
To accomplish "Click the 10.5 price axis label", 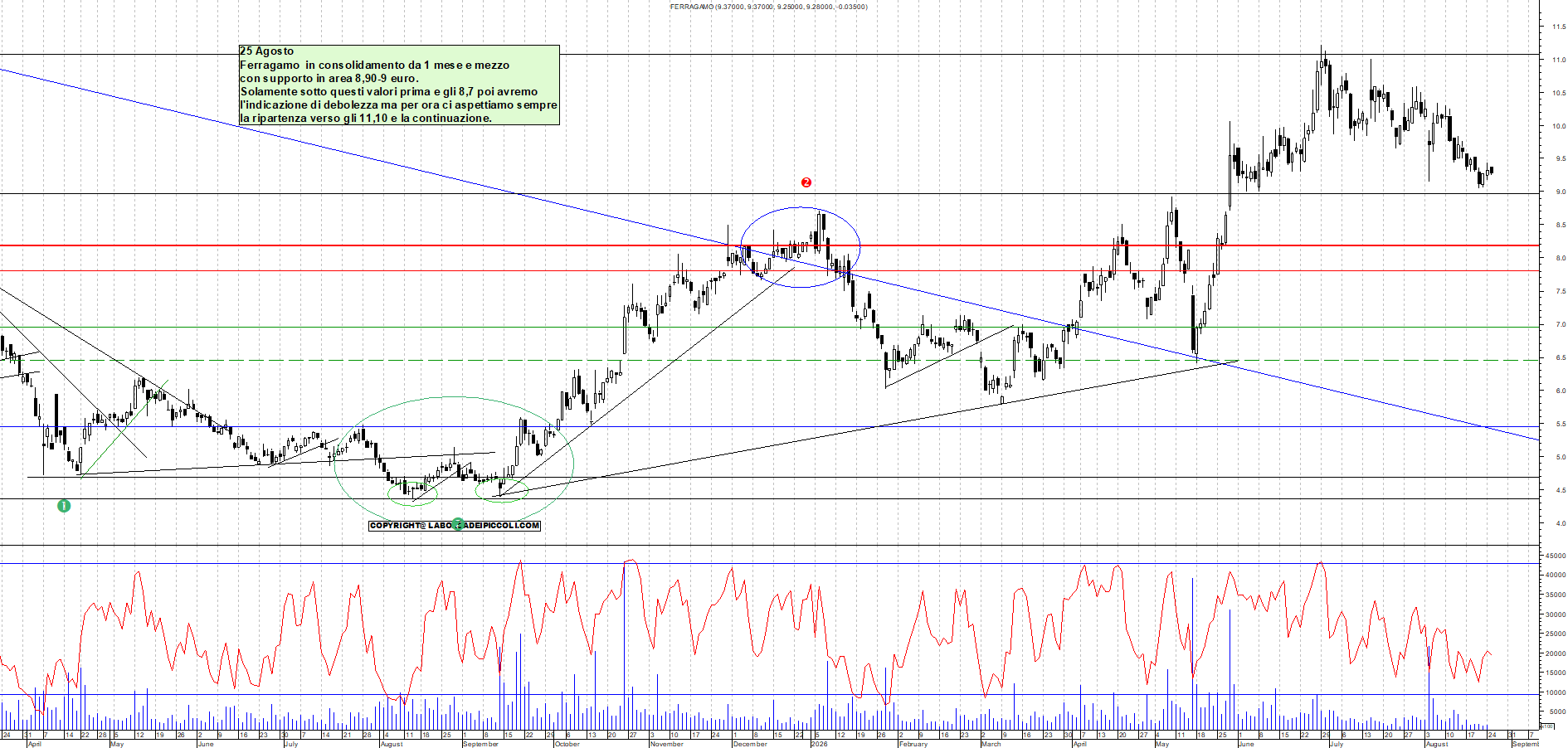I will 1559,93.
